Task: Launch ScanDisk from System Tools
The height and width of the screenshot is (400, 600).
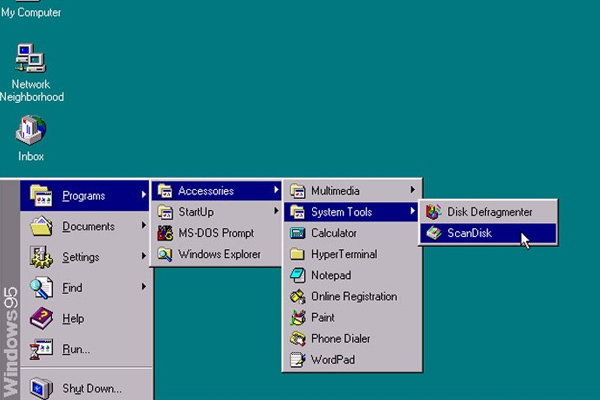Action: (488, 233)
